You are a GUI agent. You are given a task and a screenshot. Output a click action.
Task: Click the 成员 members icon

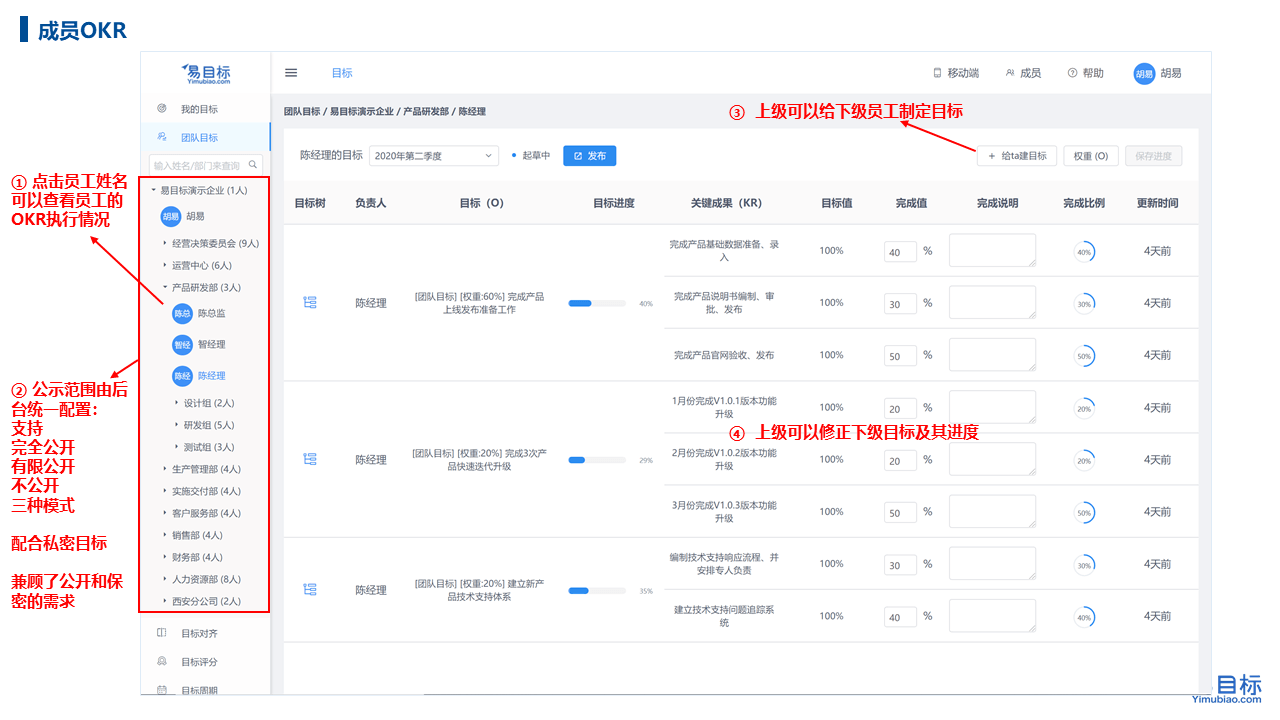click(x=1010, y=73)
